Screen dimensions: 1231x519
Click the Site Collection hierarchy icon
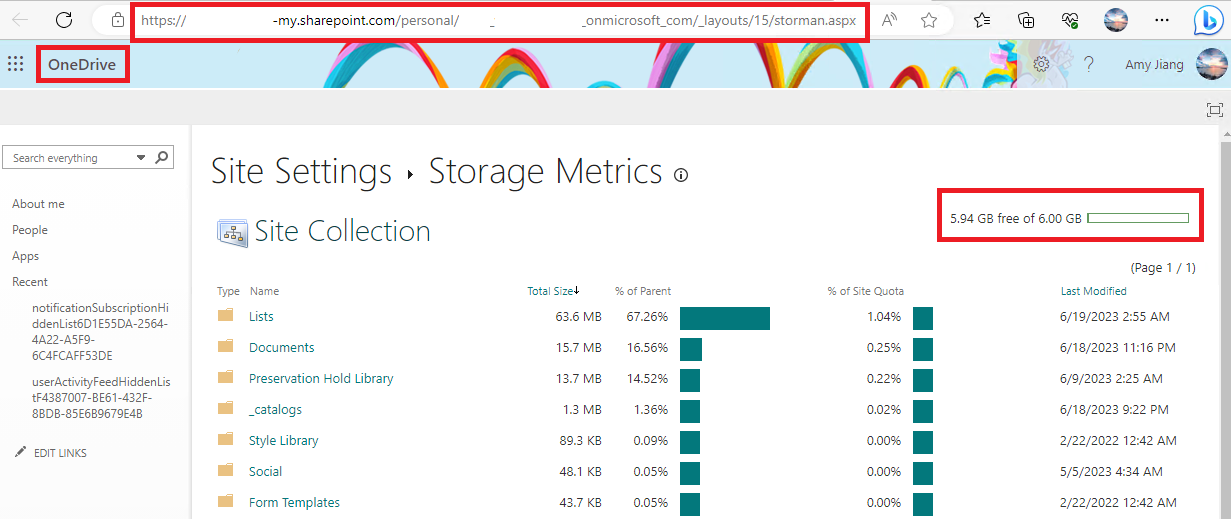(x=232, y=232)
